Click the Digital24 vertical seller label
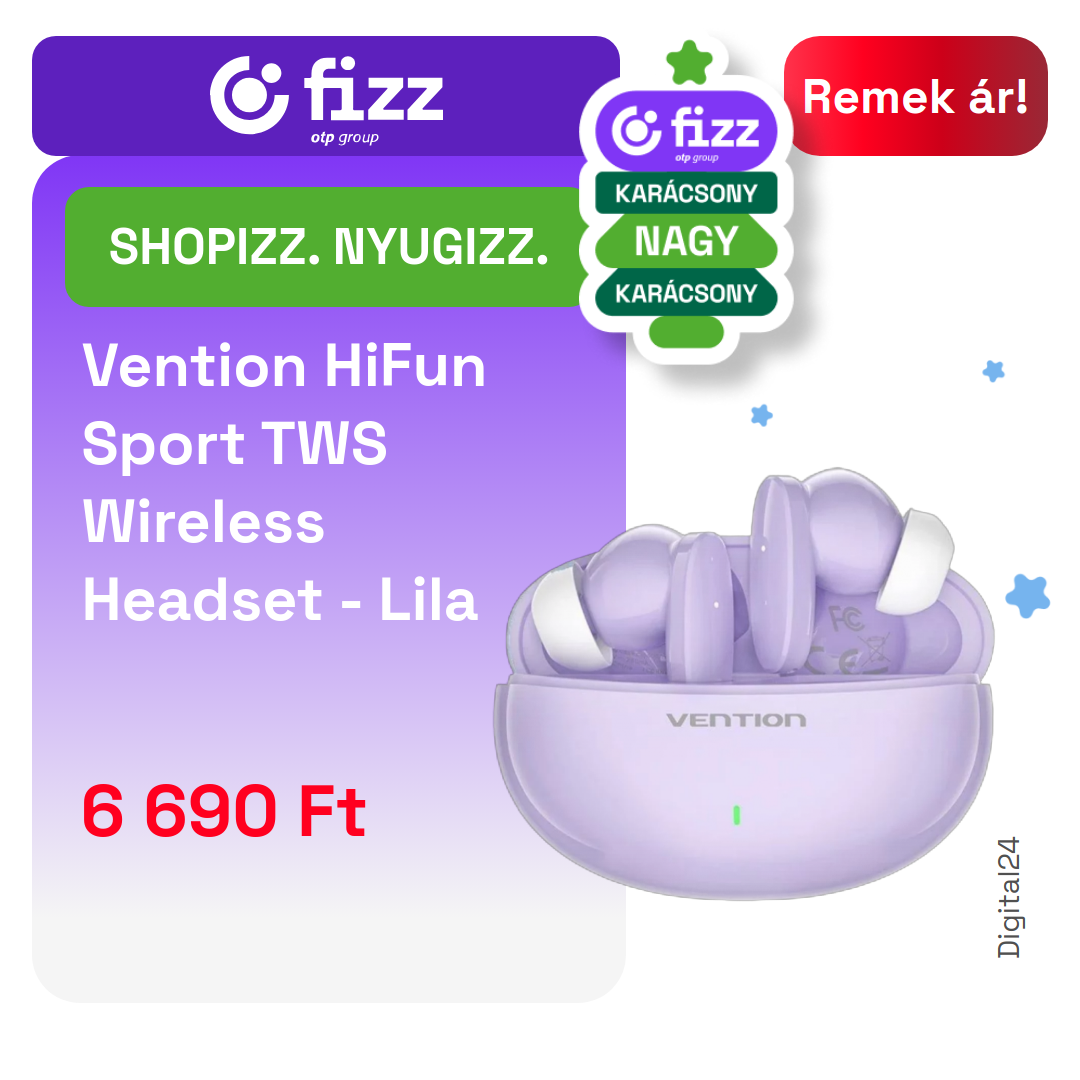Image resolution: width=1080 pixels, height=1080 pixels. (1008, 897)
